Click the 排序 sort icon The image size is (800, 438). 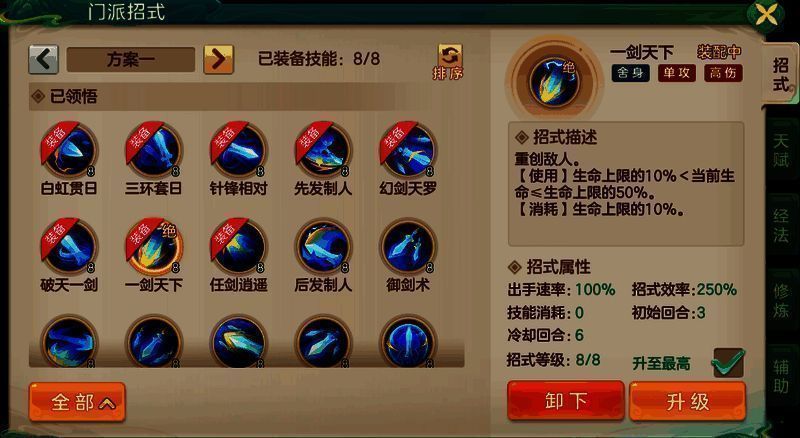pyautogui.click(x=448, y=62)
